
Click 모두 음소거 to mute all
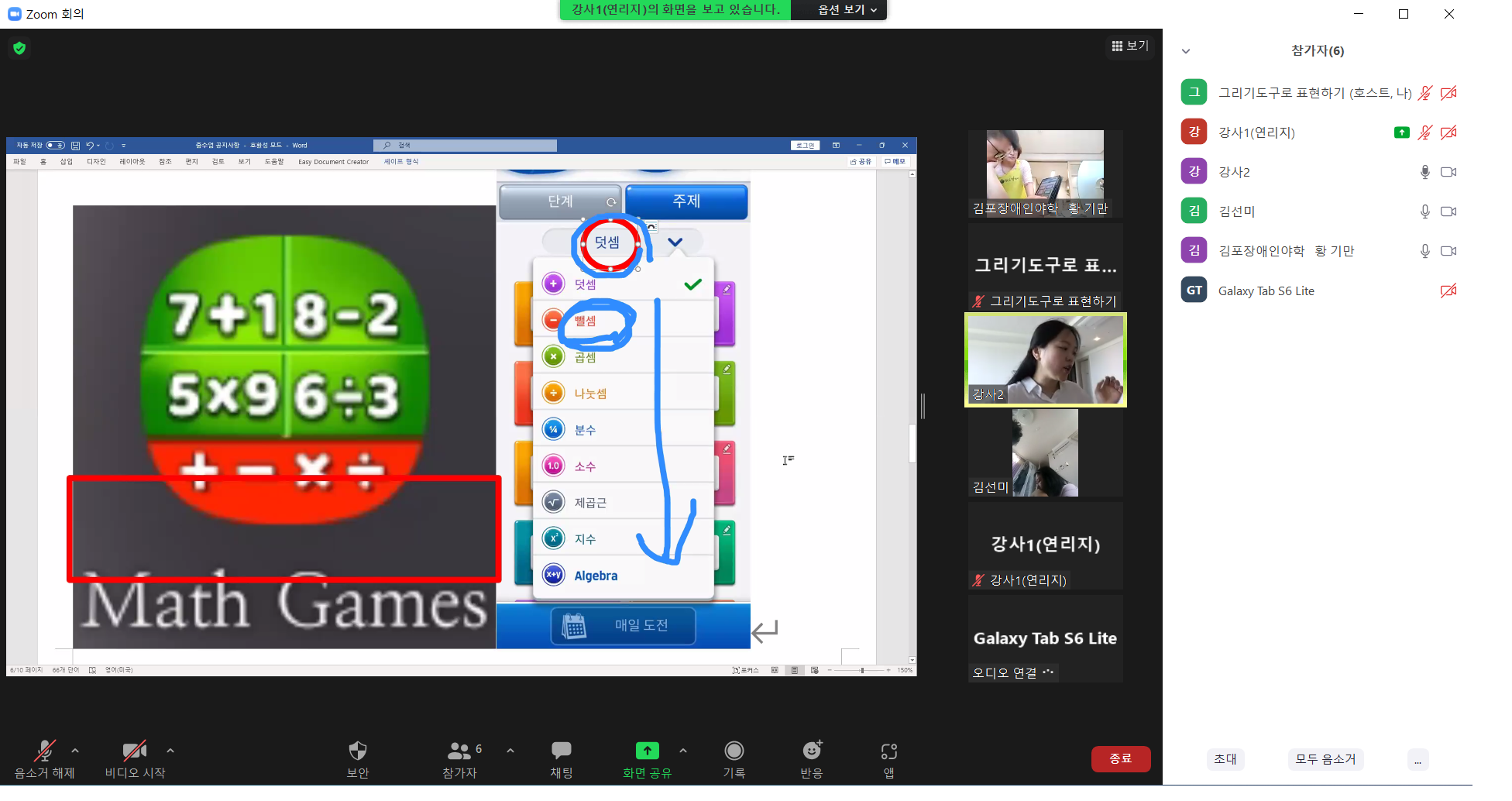click(x=1325, y=760)
